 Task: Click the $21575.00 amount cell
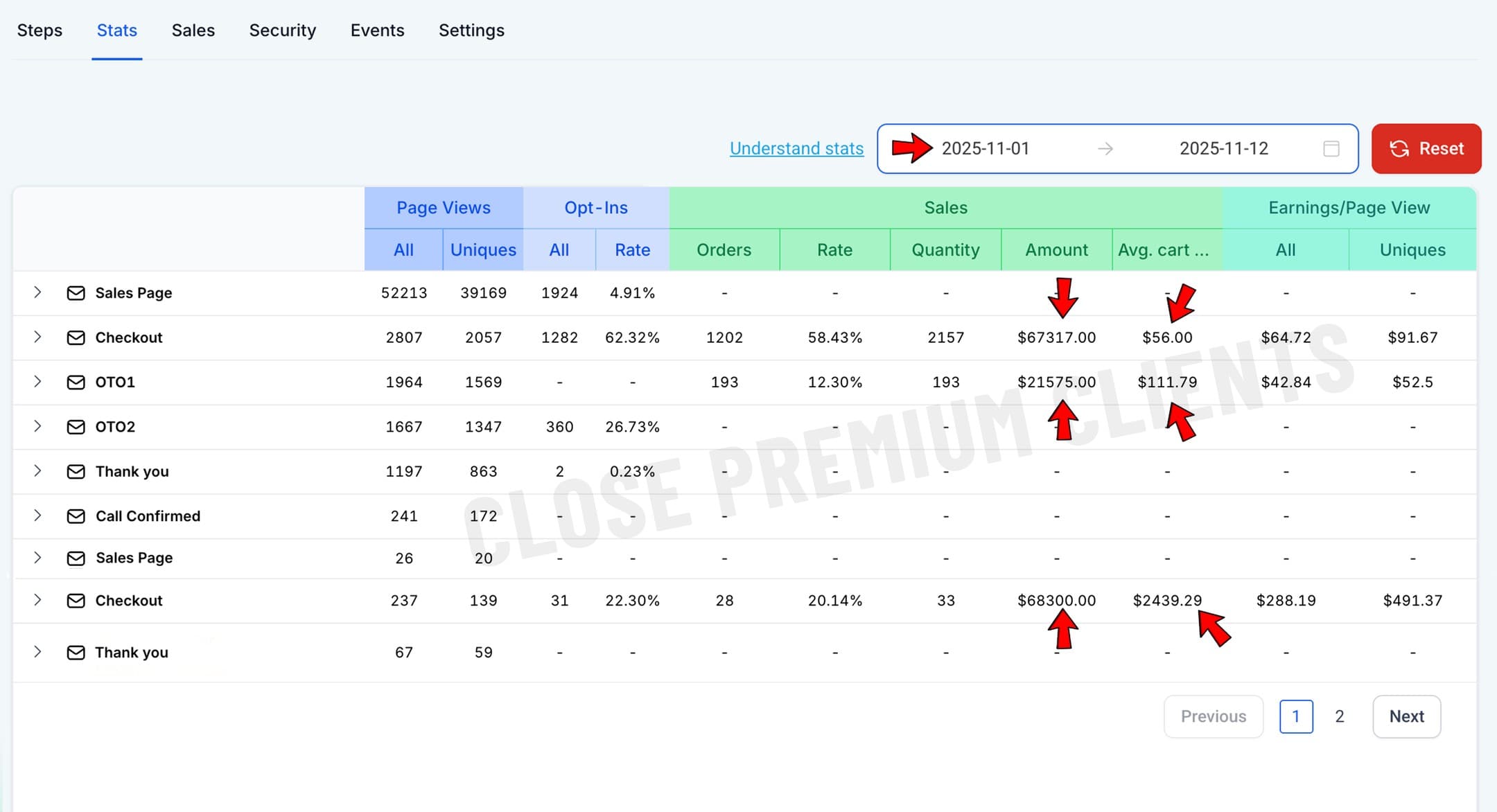coord(1057,382)
